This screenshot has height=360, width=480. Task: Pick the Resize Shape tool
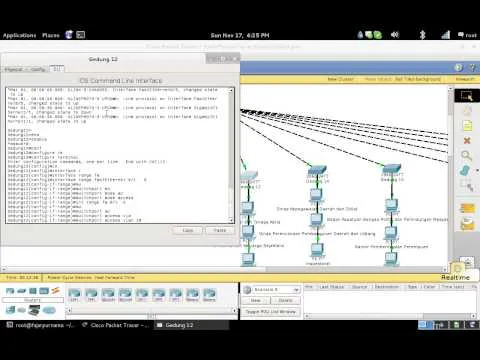click(x=467, y=186)
